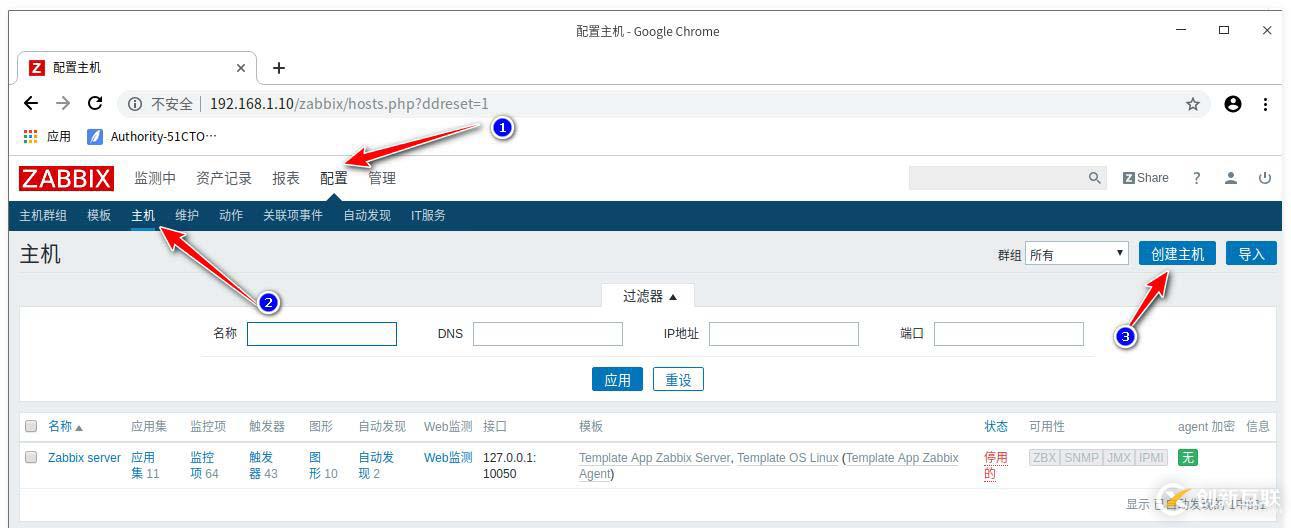This screenshot has width=1291, height=528.
Task: Sort hosts by 状态 column
Action: 996,426
